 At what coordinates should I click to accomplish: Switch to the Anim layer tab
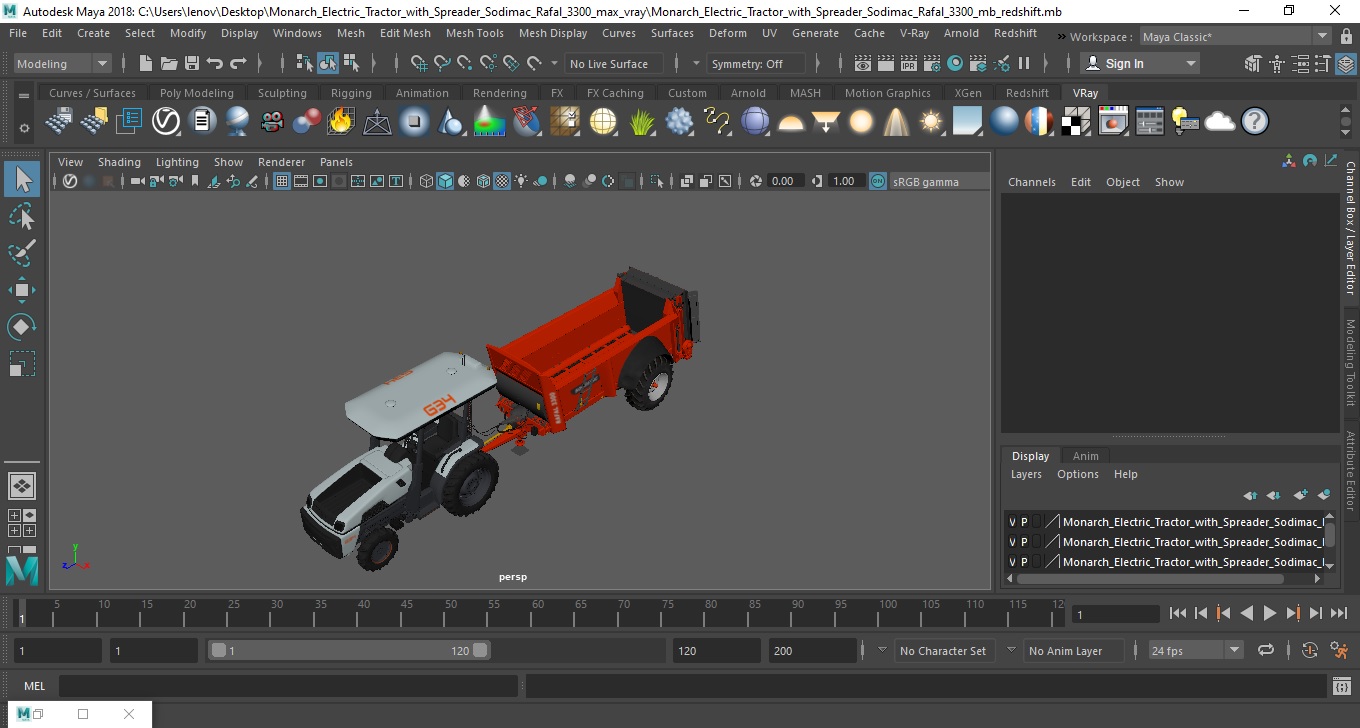point(1085,456)
